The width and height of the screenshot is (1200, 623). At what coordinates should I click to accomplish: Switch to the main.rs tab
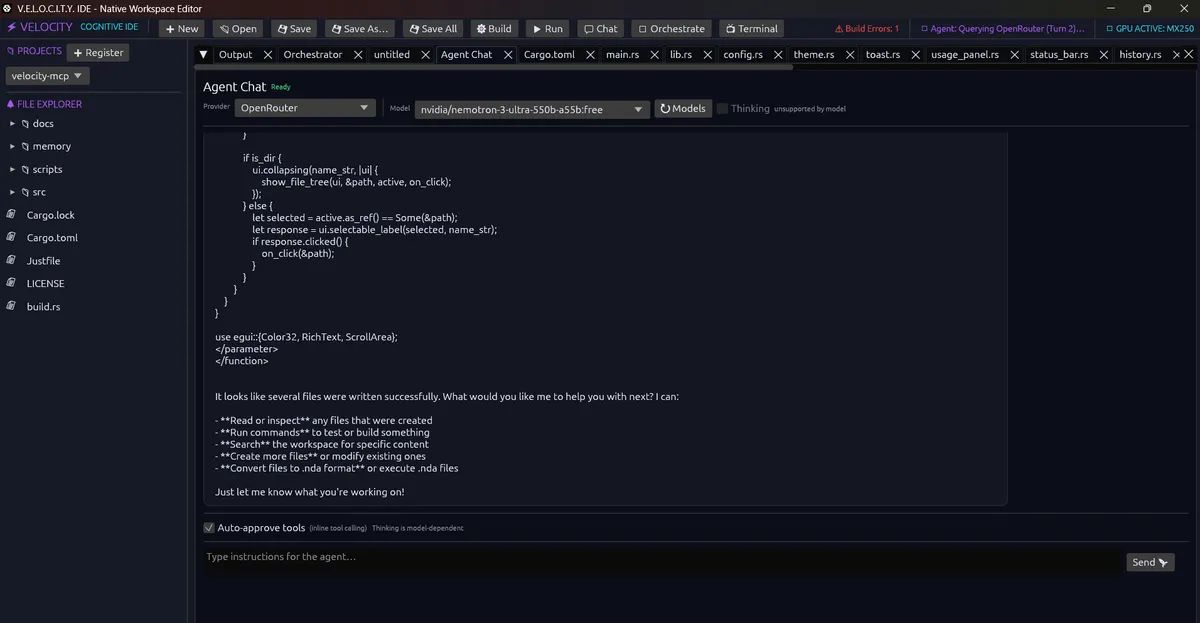click(x=622, y=55)
